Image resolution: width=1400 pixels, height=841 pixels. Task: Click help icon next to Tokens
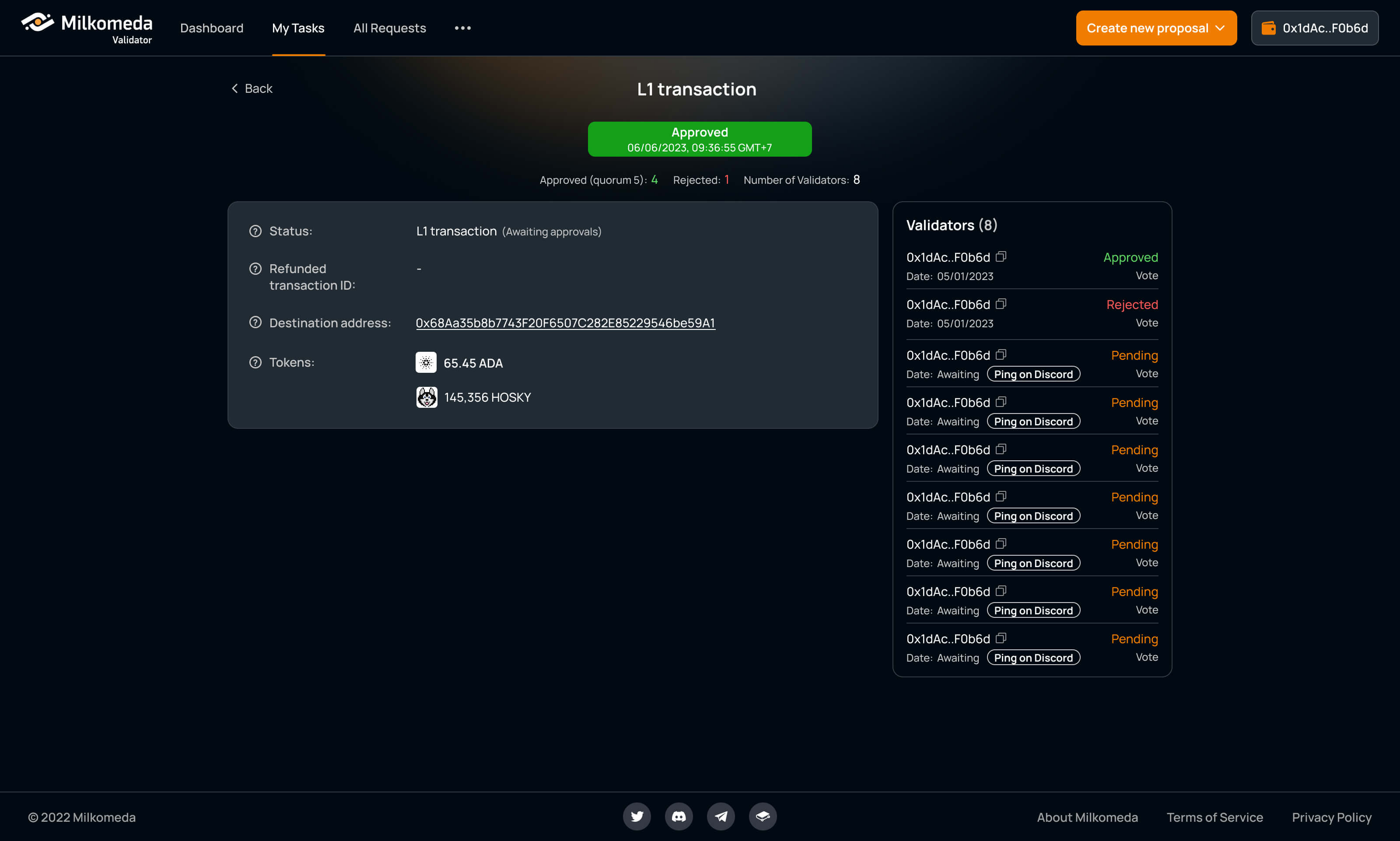255,362
